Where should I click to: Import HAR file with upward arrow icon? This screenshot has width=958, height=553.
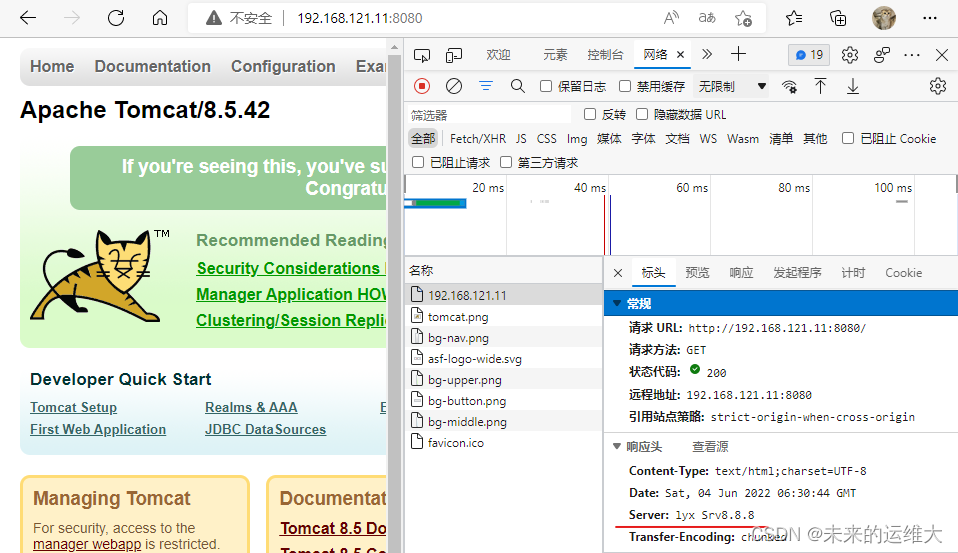(821, 86)
